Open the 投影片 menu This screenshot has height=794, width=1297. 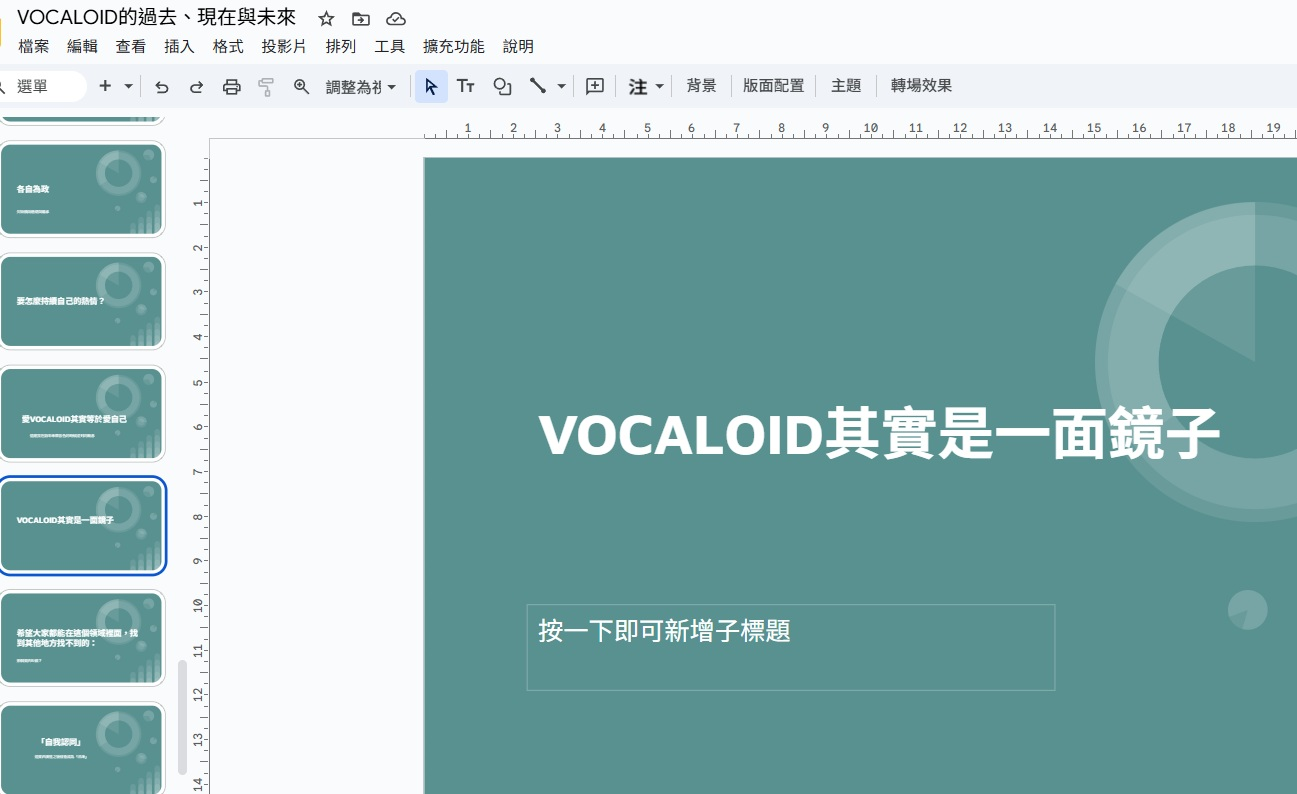284,46
